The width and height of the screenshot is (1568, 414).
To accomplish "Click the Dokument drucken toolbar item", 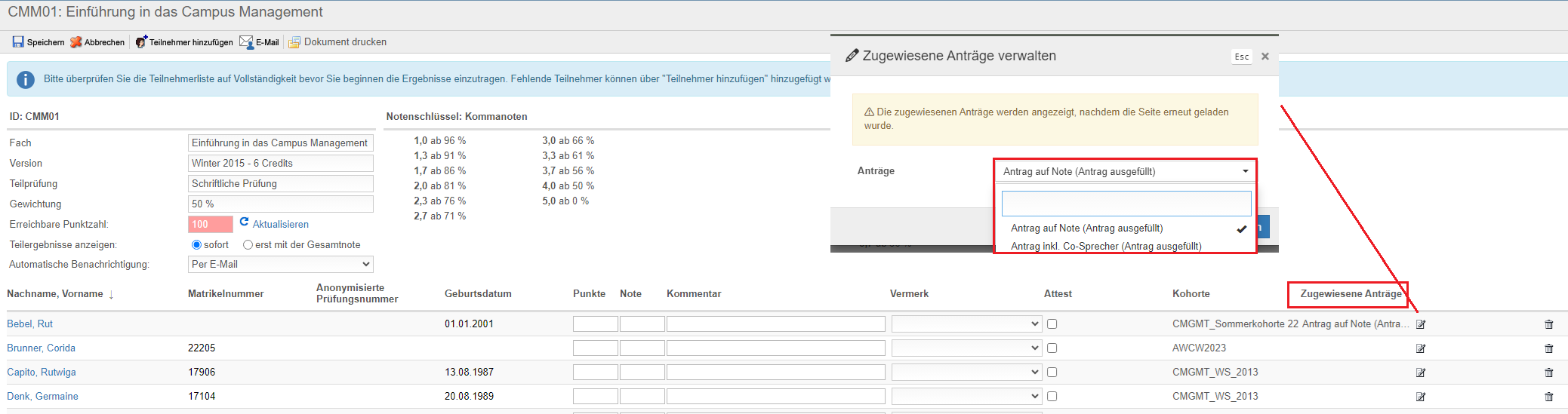I will pos(337,42).
